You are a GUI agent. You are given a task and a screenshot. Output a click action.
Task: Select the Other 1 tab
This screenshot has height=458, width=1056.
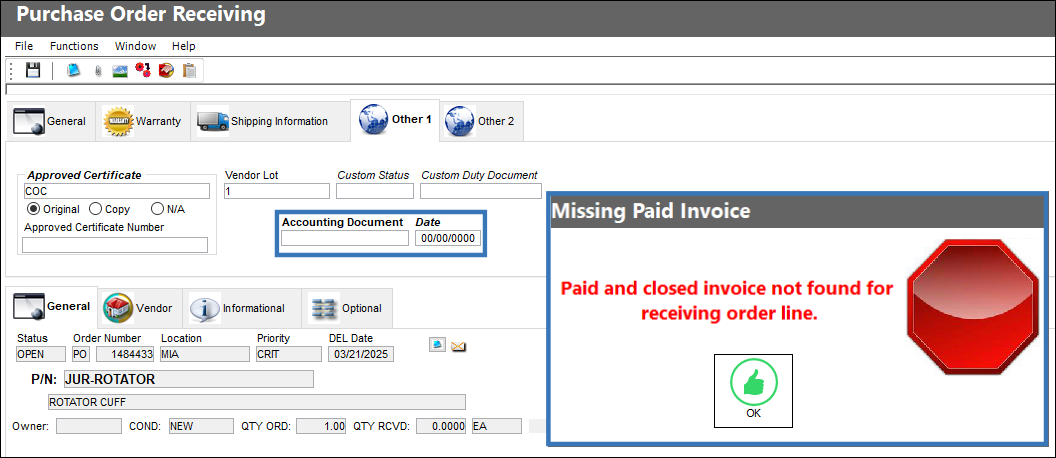(x=395, y=120)
